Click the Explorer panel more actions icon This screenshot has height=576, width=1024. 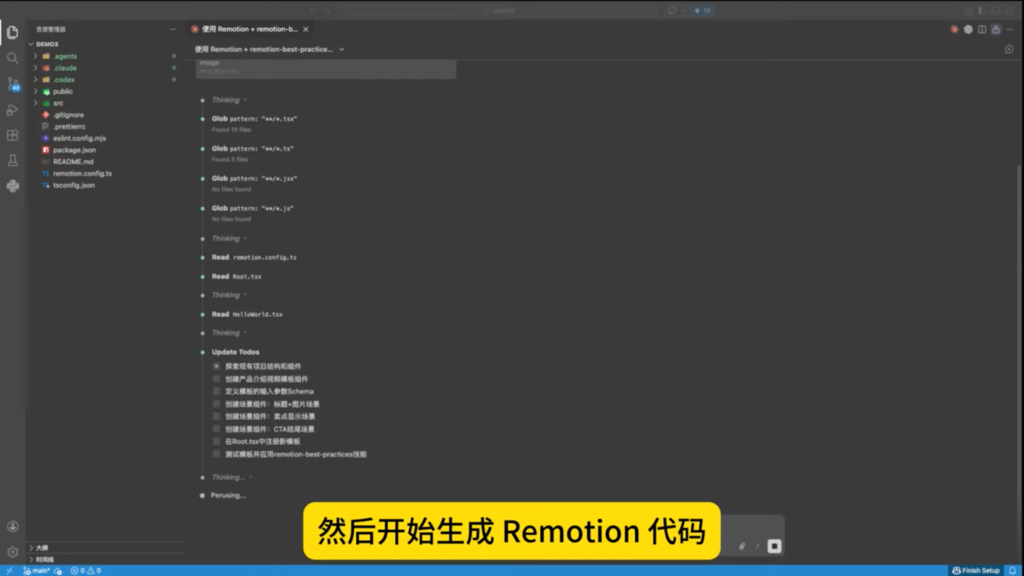click(x=172, y=29)
